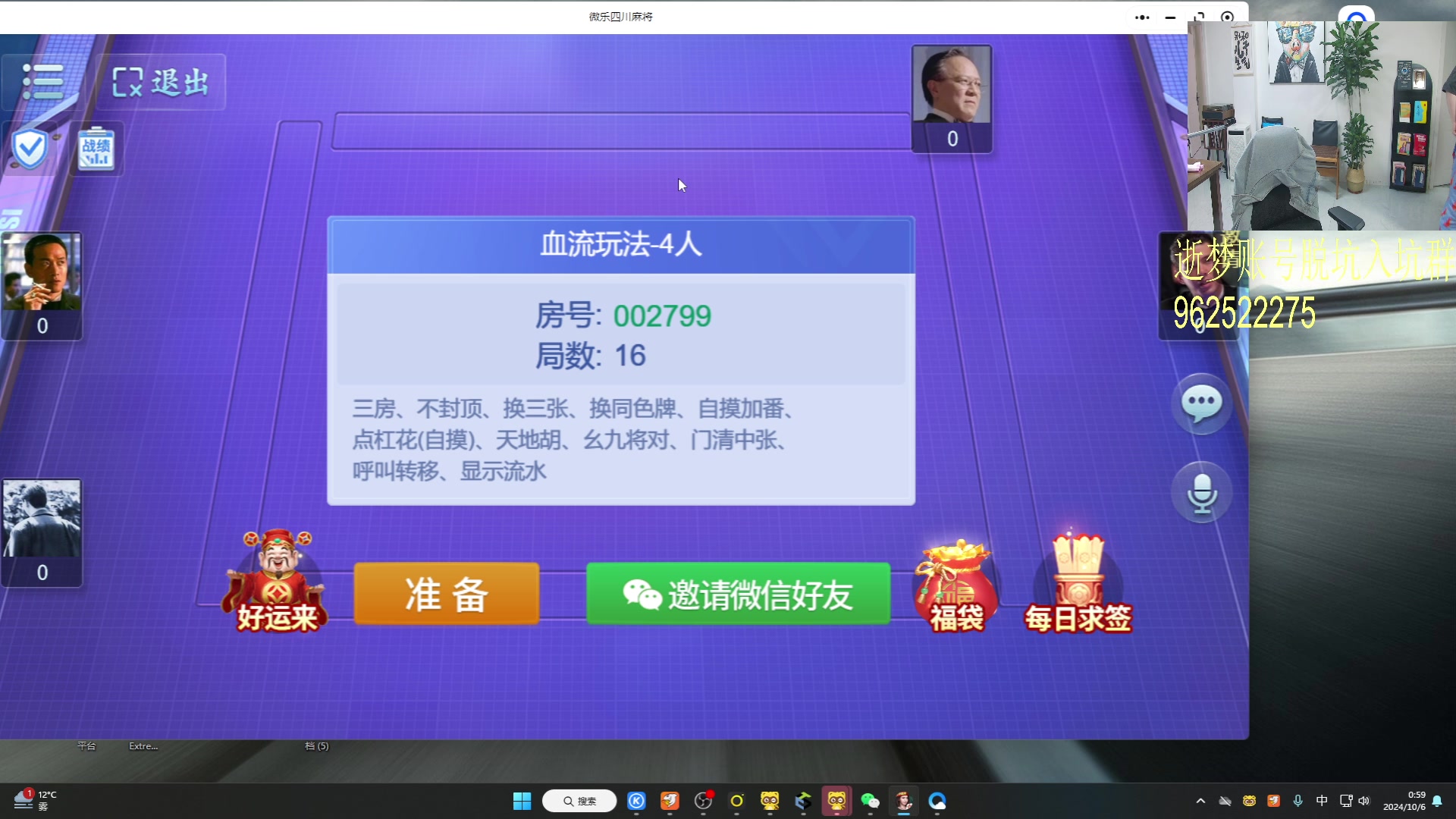Select the top player avatar
1456x819 pixels.
[952, 85]
